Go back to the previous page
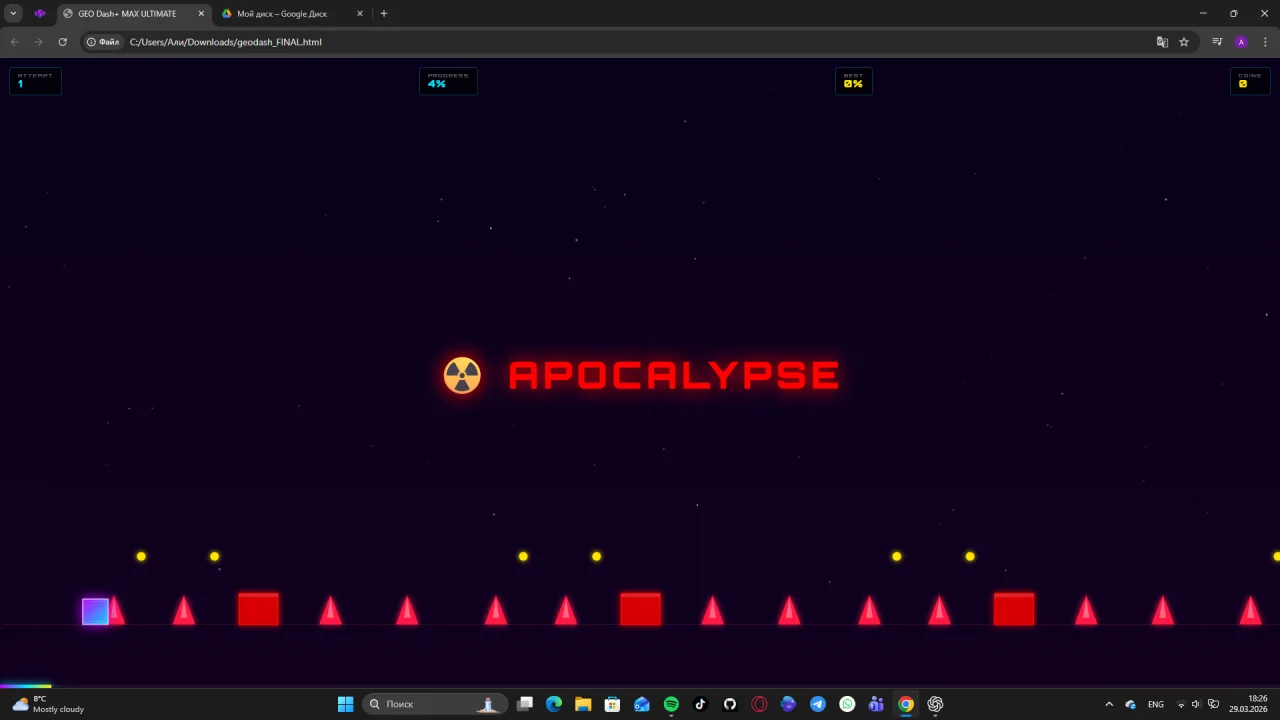Viewport: 1280px width, 720px height. (14, 42)
